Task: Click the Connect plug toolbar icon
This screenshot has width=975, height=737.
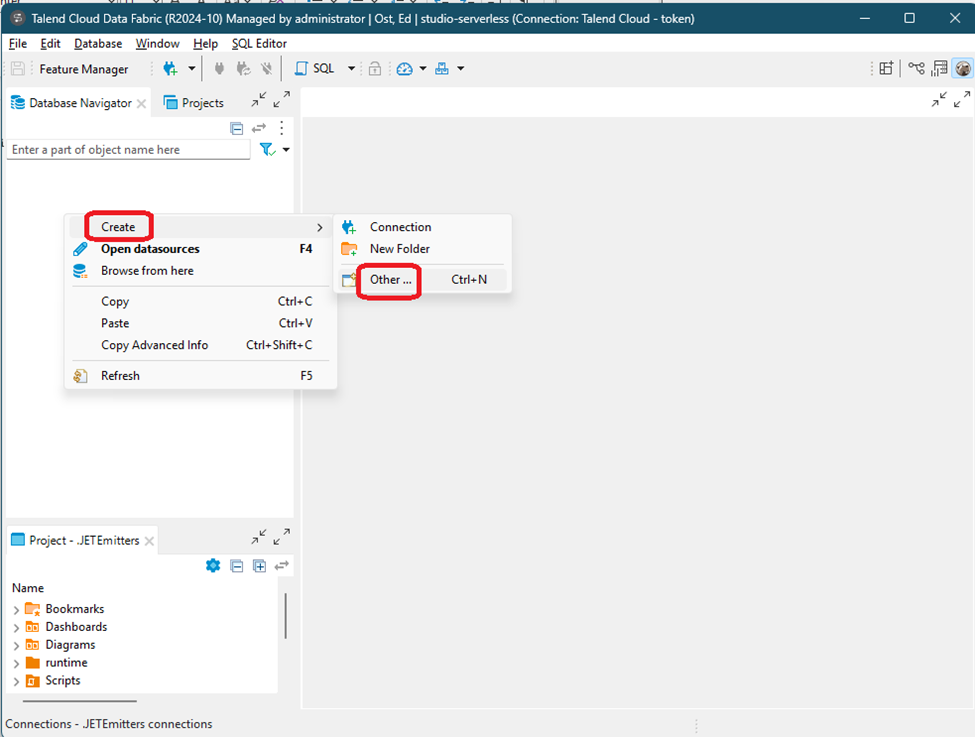Action: click(x=219, y=68)
